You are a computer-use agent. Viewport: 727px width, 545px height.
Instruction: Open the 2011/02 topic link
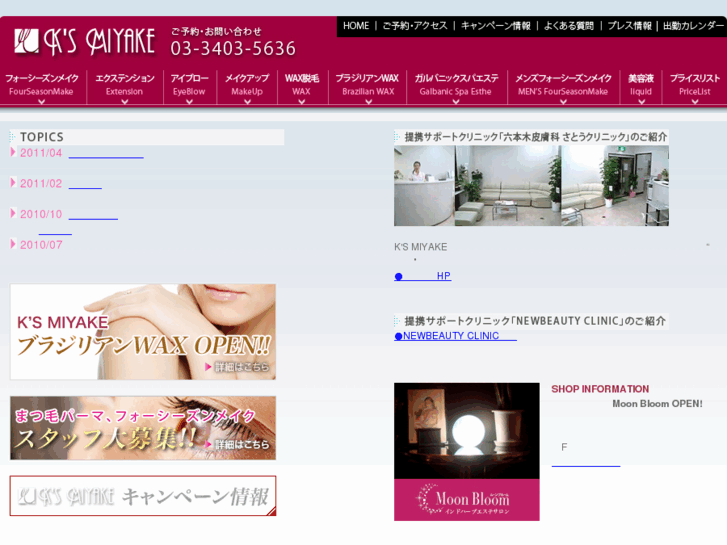(x=85, y=185)
